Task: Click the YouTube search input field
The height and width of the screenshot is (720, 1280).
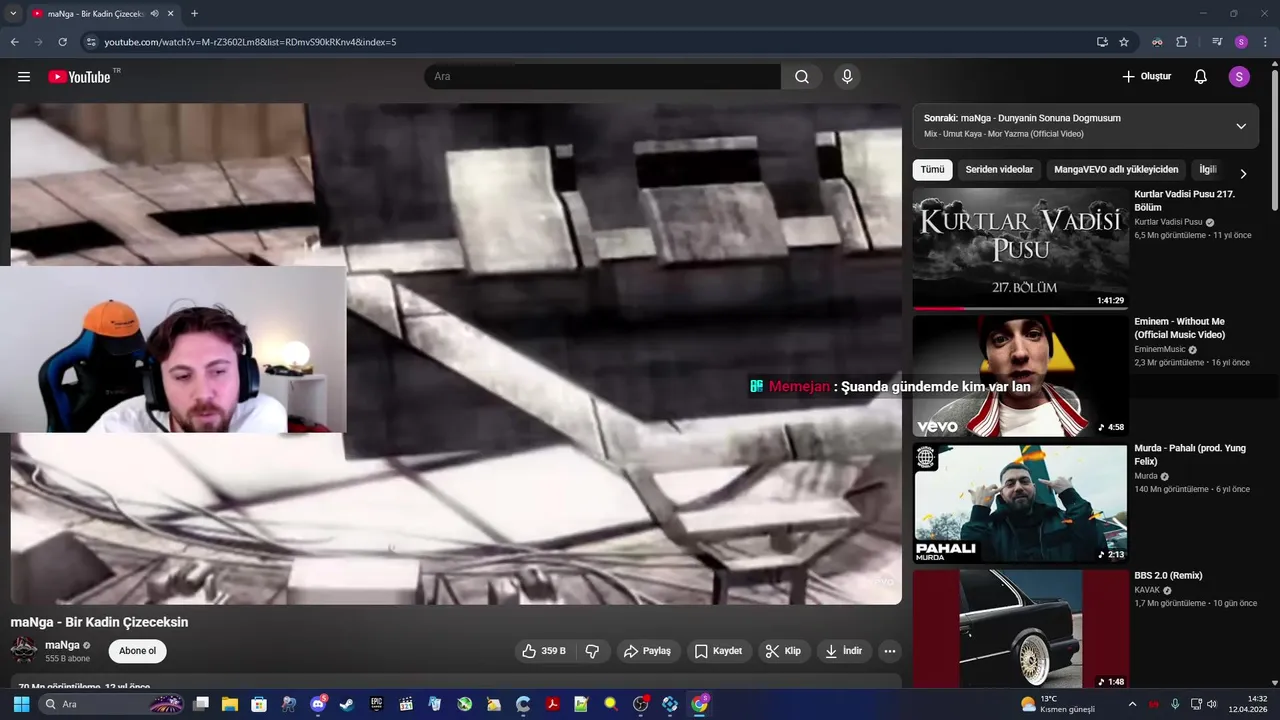Action: point(603,77)
